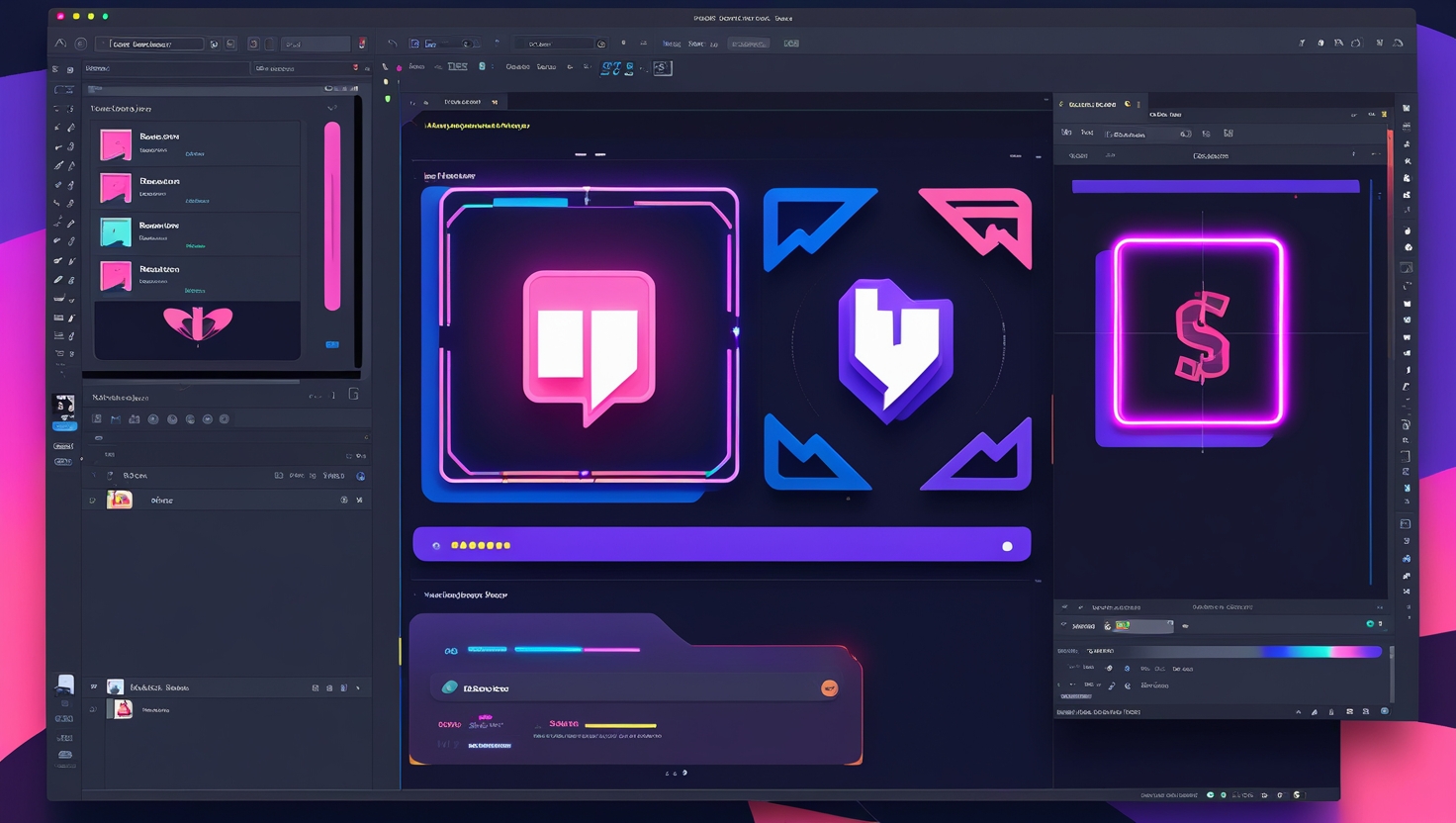The height and width of the screenshot is (823, 1456).
Task: Close the document tab above the canvas
Action: coord(495,102)
